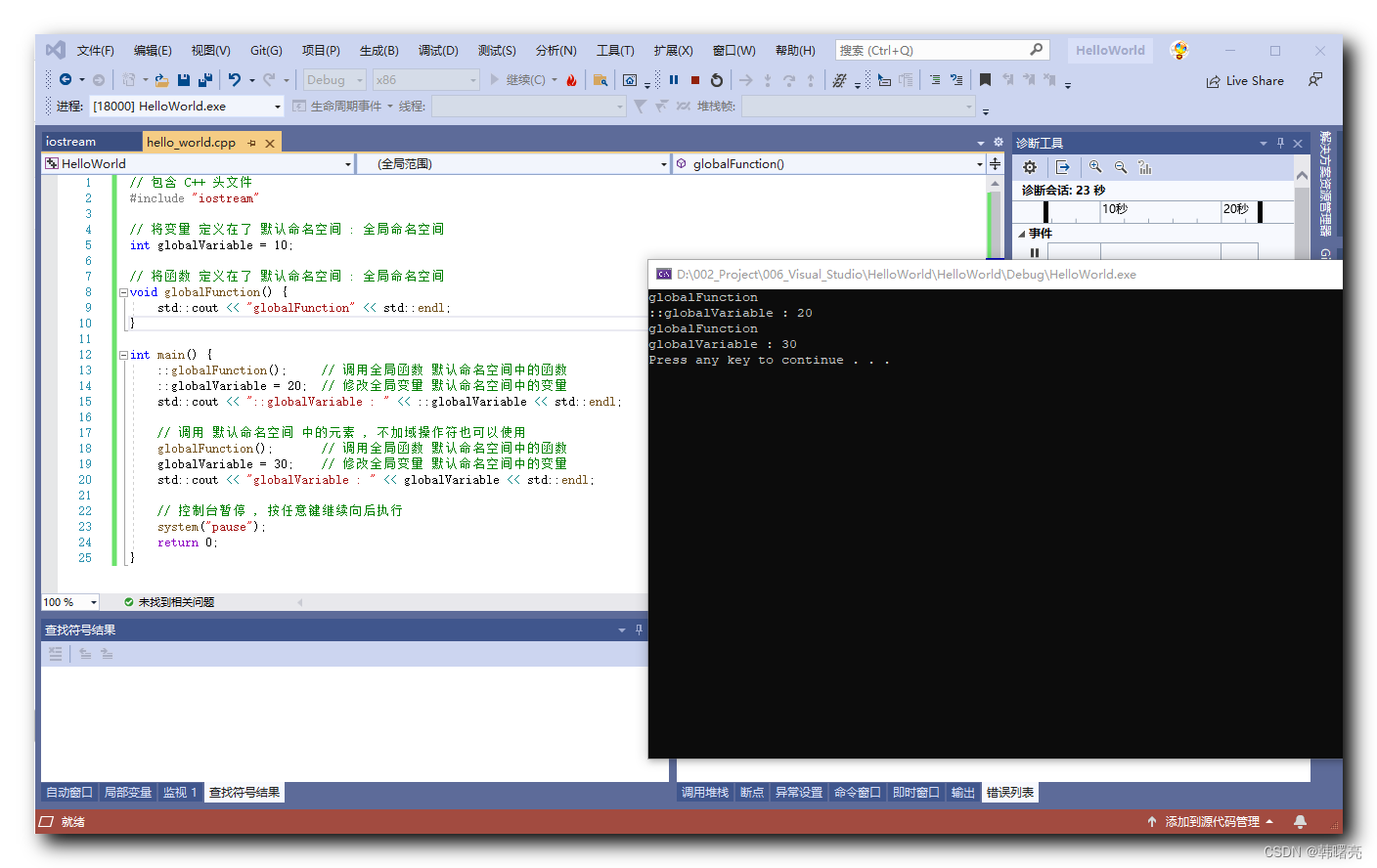The height and width of the screenshot is (868, 1377).
Task: Click the search box 搜索 (Ctrl+Q)
Action: (x=942, y=50)
